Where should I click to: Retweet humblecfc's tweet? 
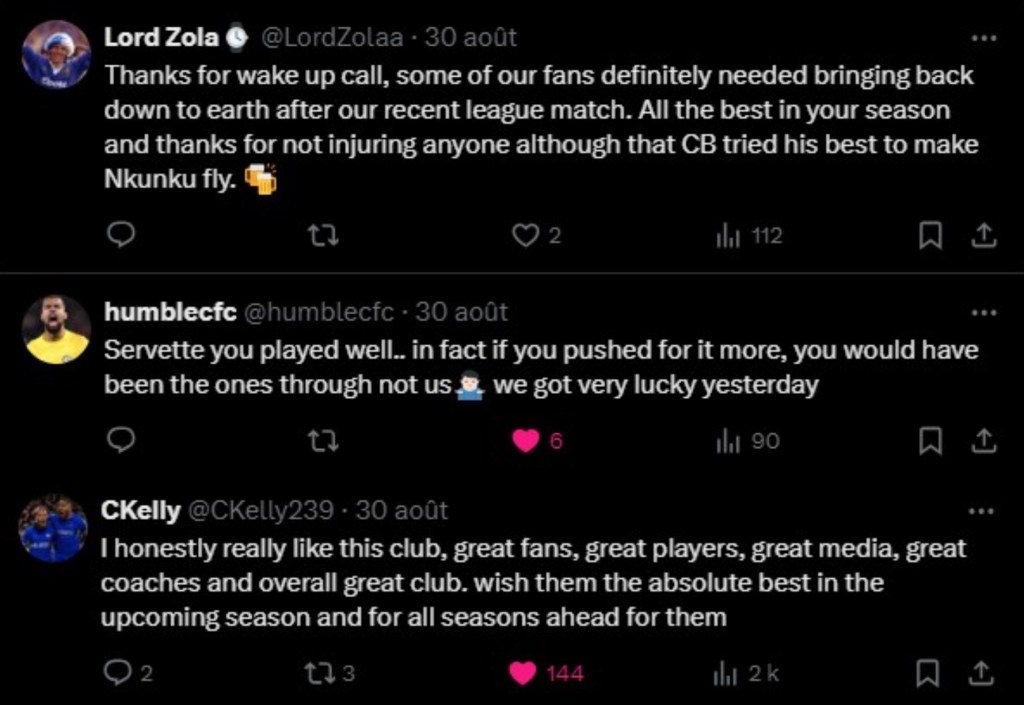click(322, 440)
